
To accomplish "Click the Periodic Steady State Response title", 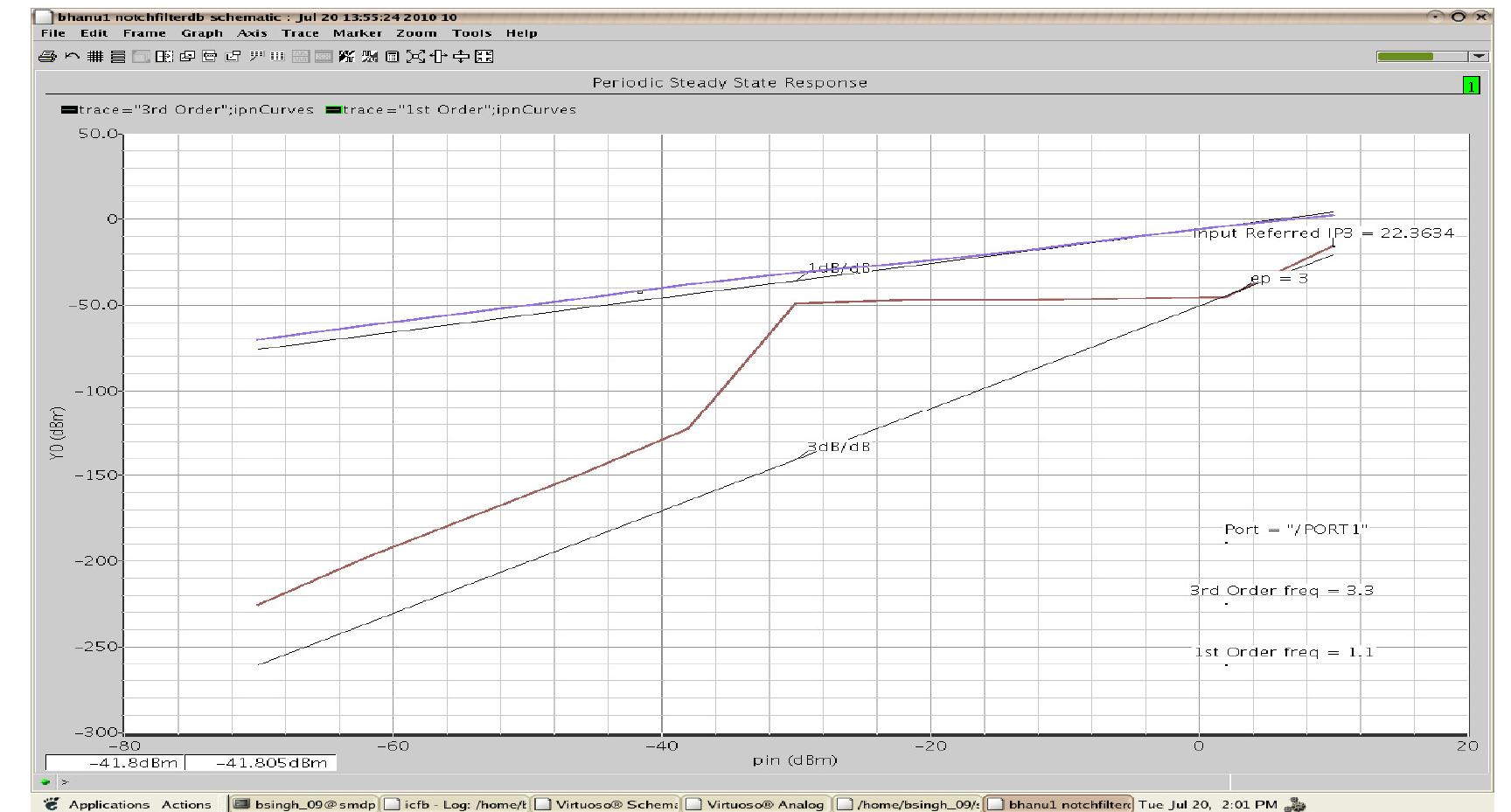I will pyautogui.click(x=730, y=83).
